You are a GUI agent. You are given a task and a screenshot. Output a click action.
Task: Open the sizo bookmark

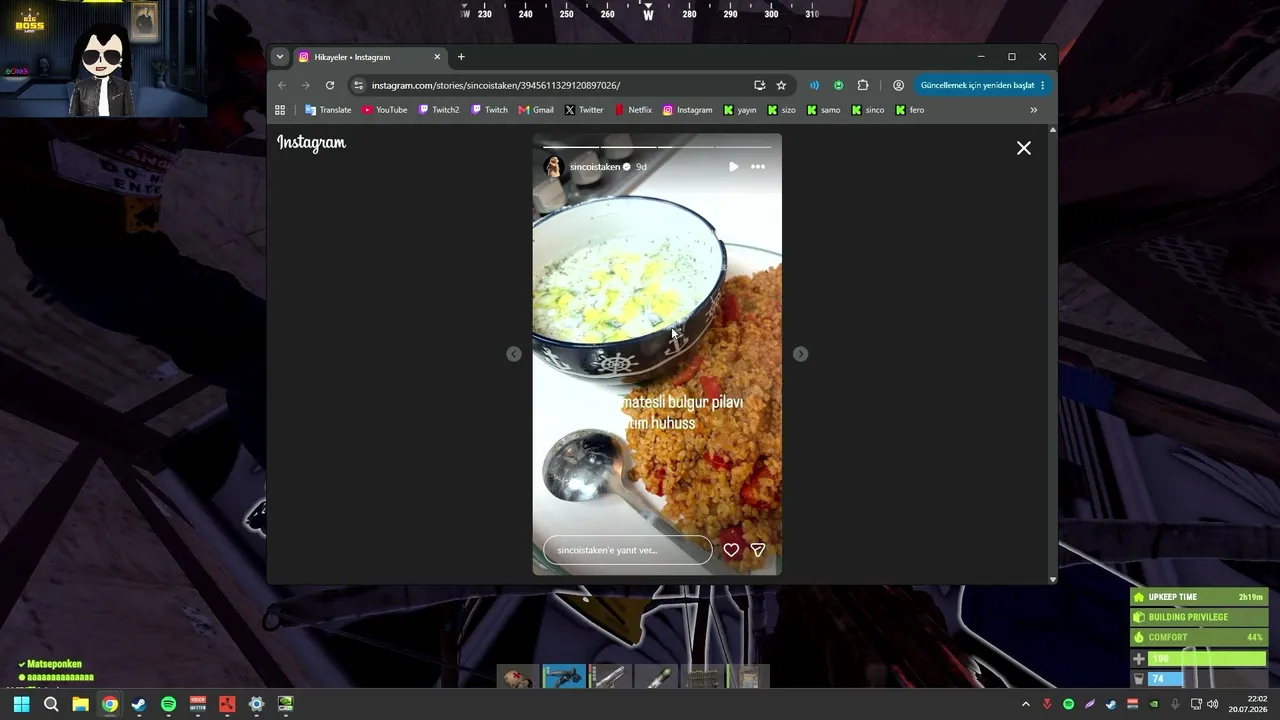(x=781, y=110)
